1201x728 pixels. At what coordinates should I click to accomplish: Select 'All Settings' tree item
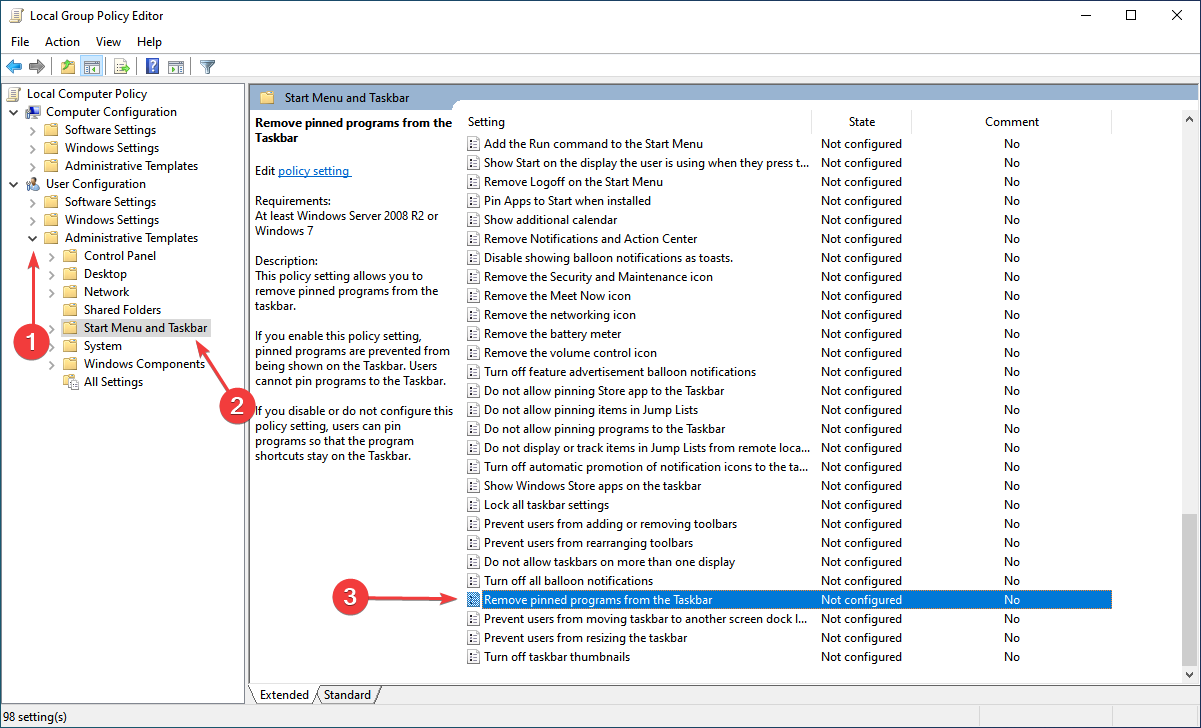tap(113, 382)
